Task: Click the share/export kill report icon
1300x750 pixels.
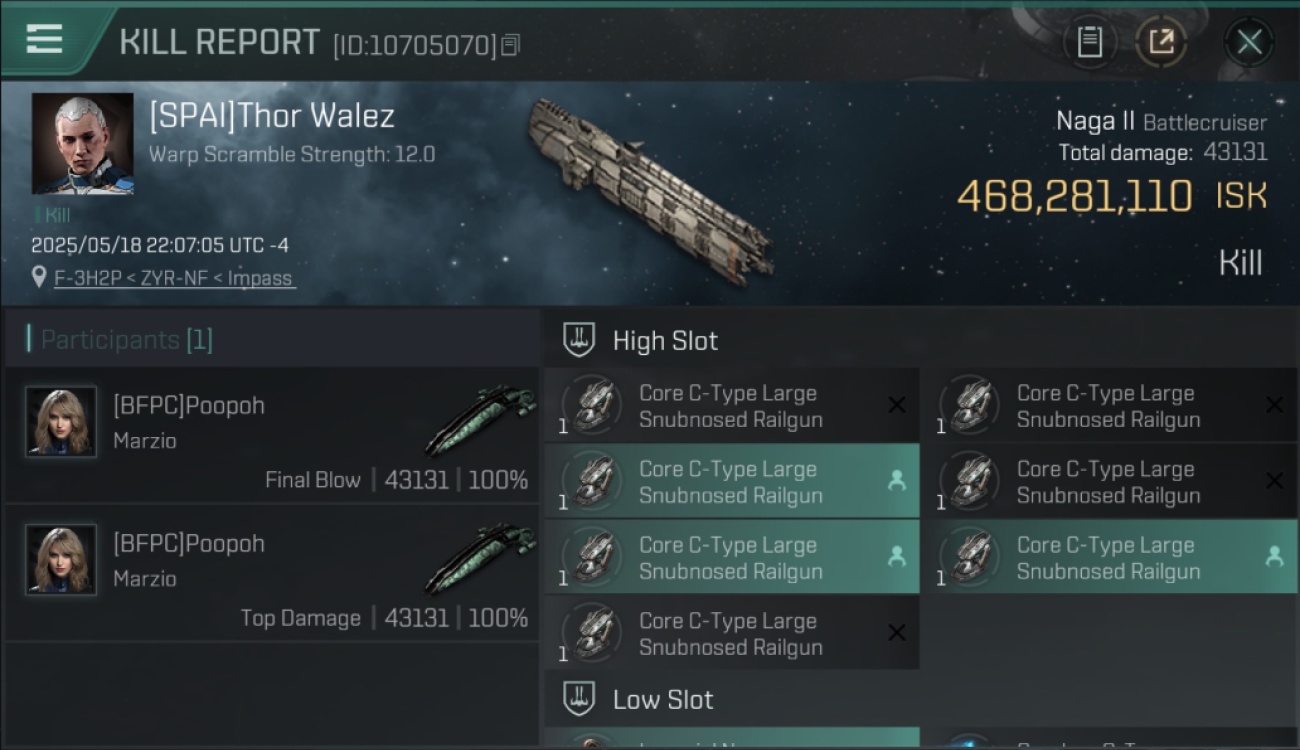Action: click(1161, 42)
